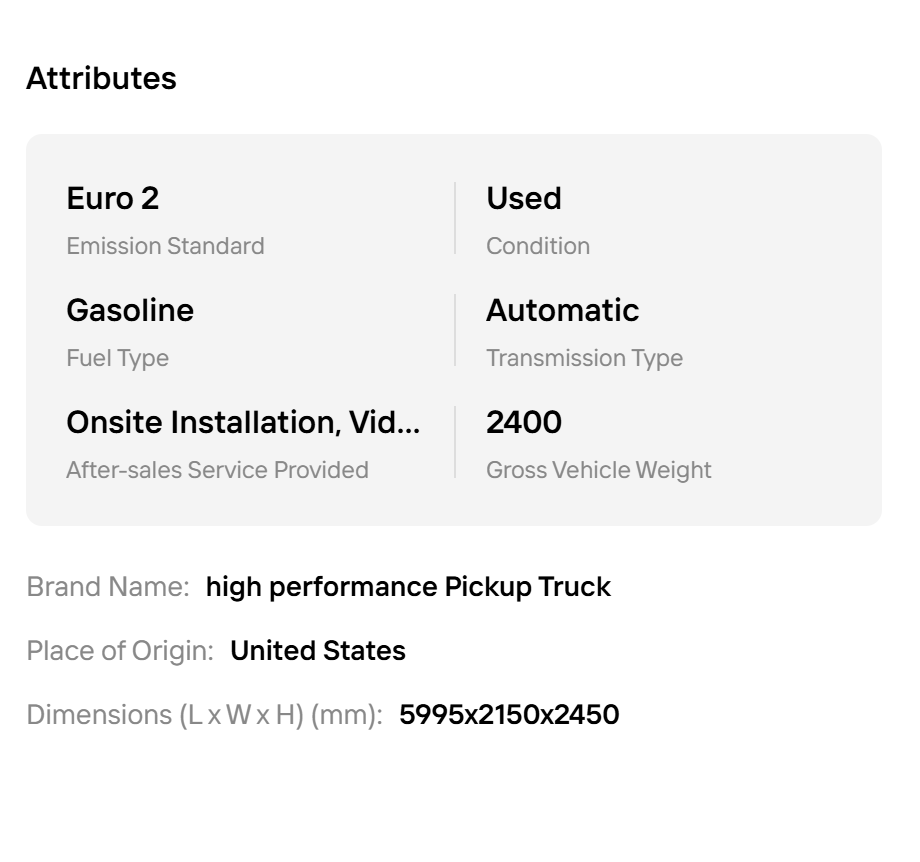Image resolution: width=920 pixels, height=862 pixels.
Task: Select the Used condition value
Action: click(523, 199)
